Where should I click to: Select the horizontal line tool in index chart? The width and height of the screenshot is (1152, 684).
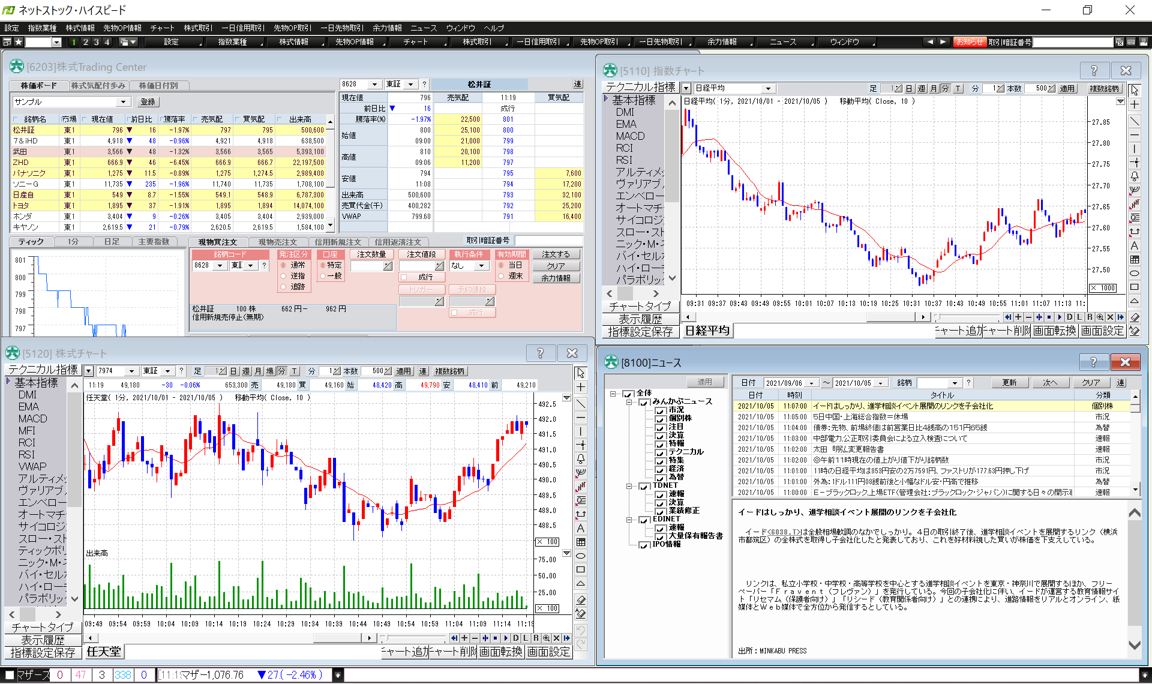1135,134
